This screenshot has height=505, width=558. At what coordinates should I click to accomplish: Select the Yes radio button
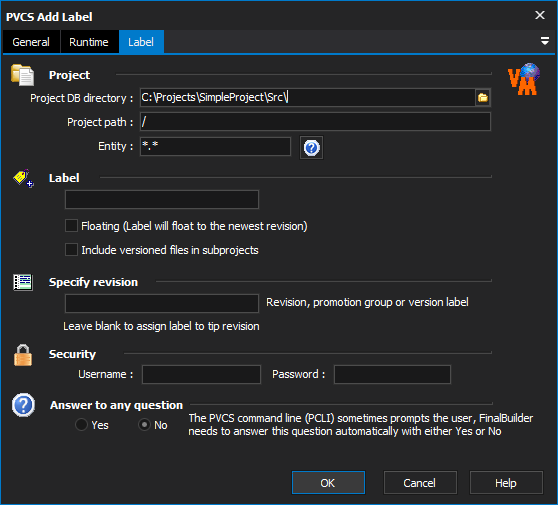click(x=81, y=425)
